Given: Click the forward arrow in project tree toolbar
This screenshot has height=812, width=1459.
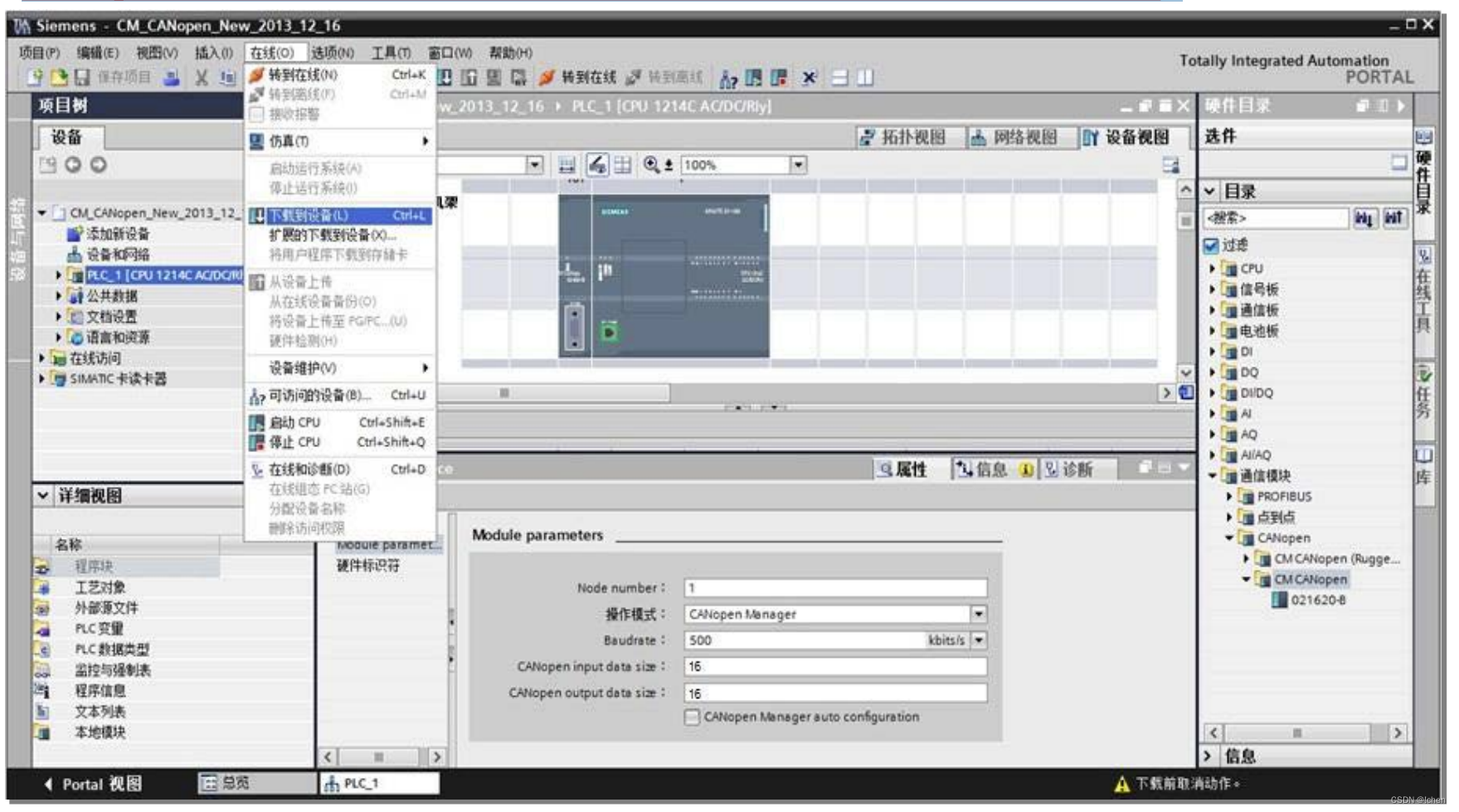Looking at the screenshot, I should click(99, 164).
